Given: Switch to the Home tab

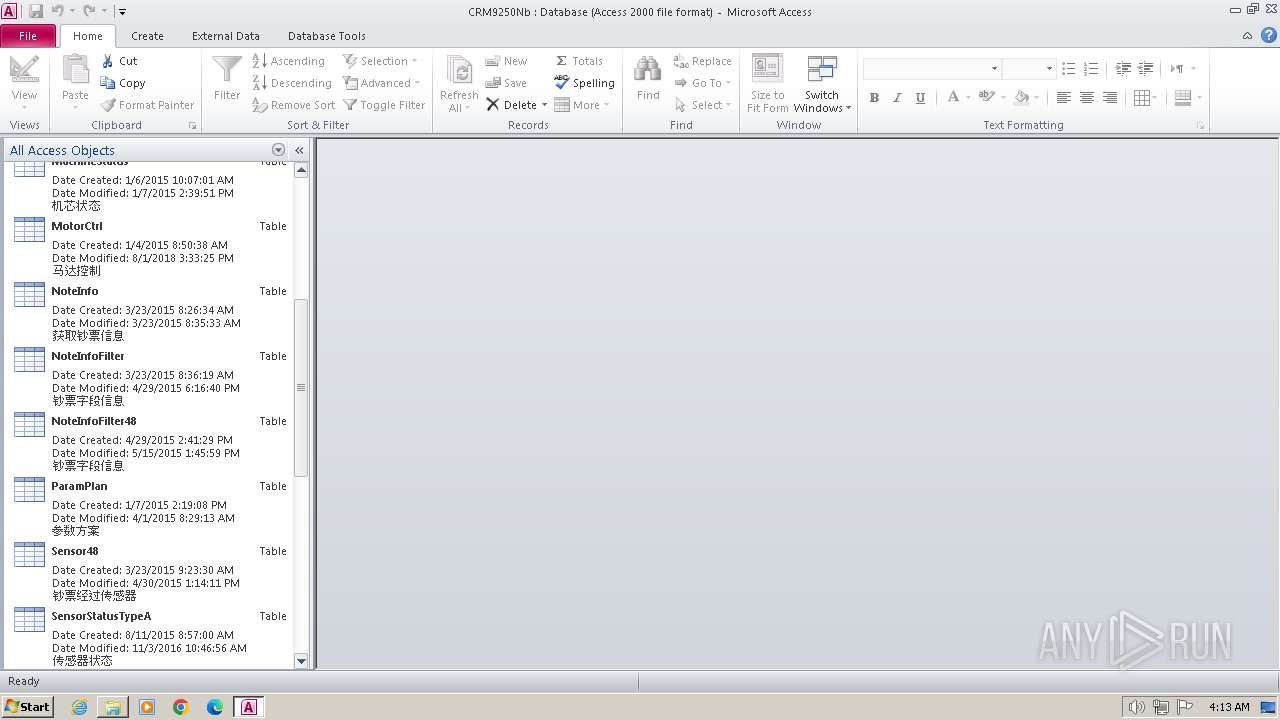Looking at the screenshot, I should point(87,36).
